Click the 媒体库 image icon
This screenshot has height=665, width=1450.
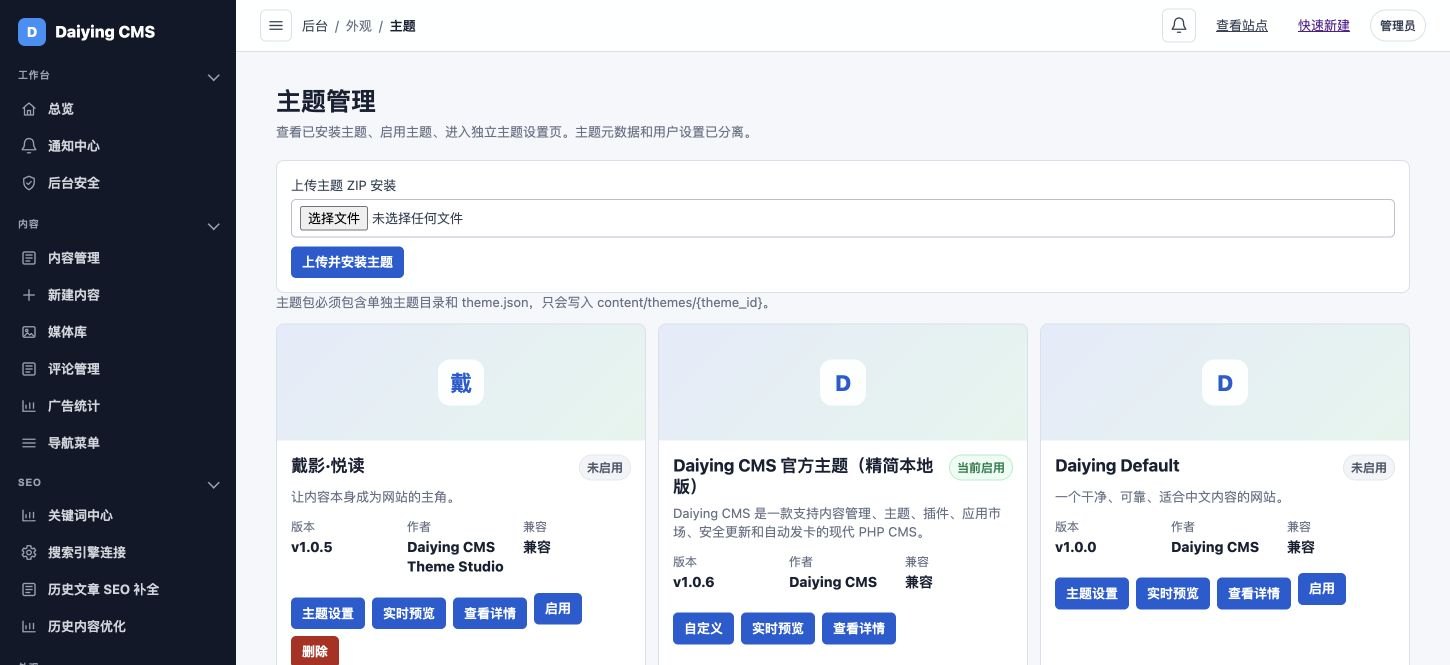click(29, 332)
